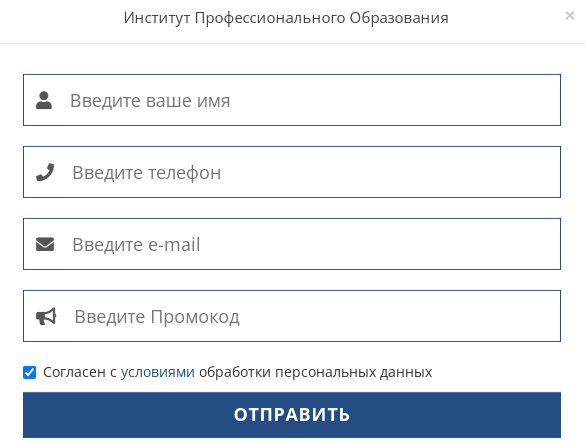Click the 'Институт Профессионального Образования' title
The height and width of the screenshot is (447, 585).
pos(286,18)
